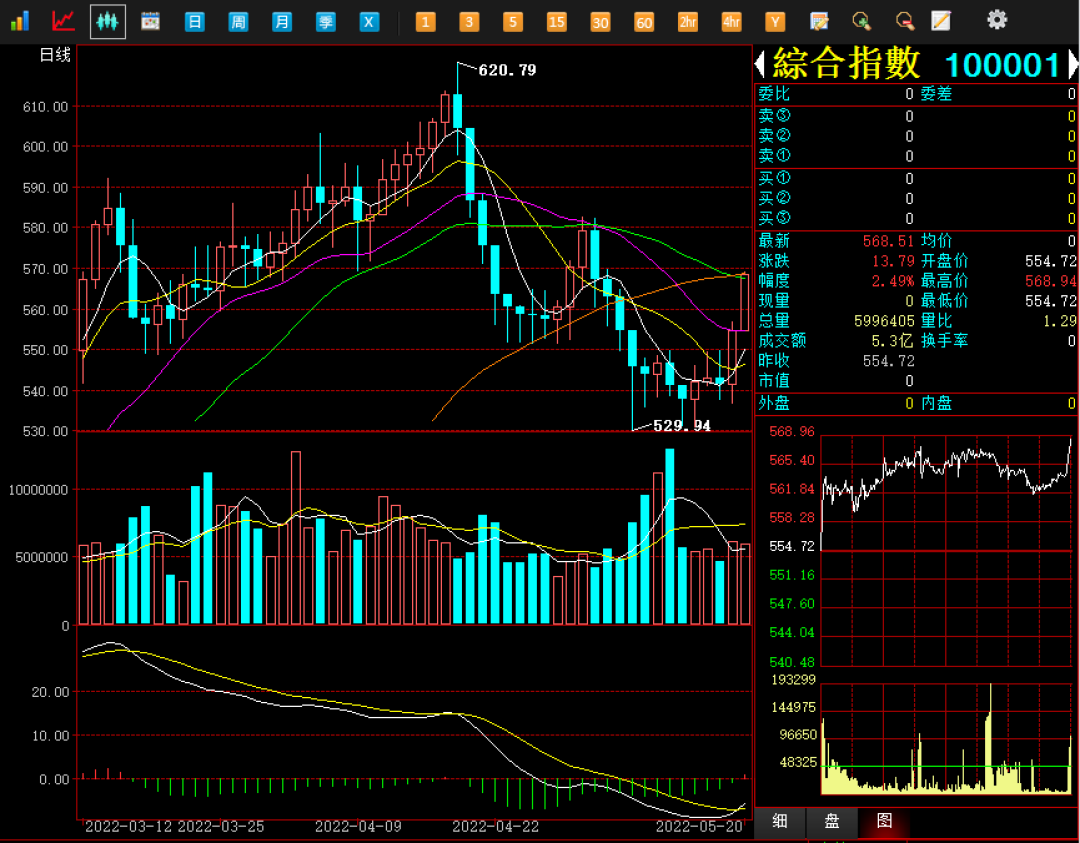Click the symbol code 100001
Image resolution: width=1080 pixels, height=843 pixels.
(1002, 65)
